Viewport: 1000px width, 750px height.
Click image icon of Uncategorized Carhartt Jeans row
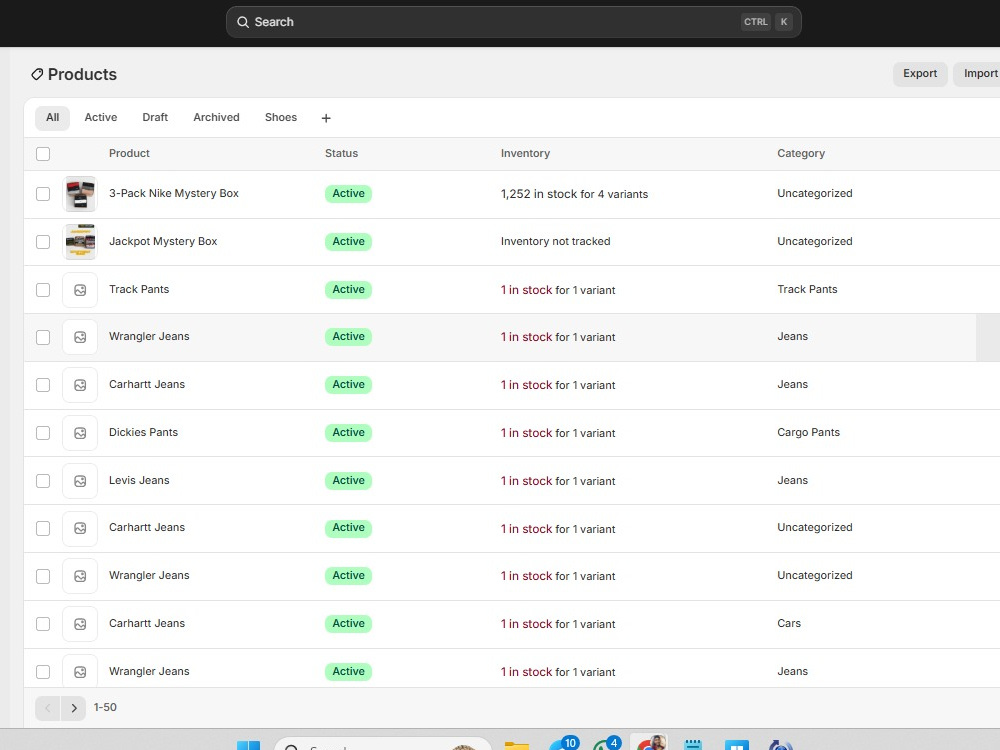[x=80, y=528]
